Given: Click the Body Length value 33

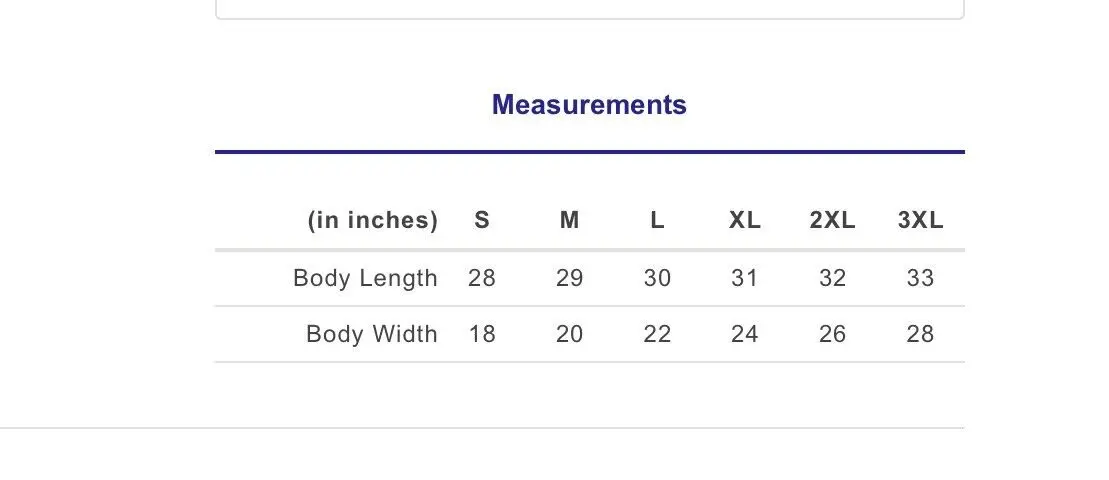Looking at the screenshot, I should pyautogui.click(x=920, y=278).
